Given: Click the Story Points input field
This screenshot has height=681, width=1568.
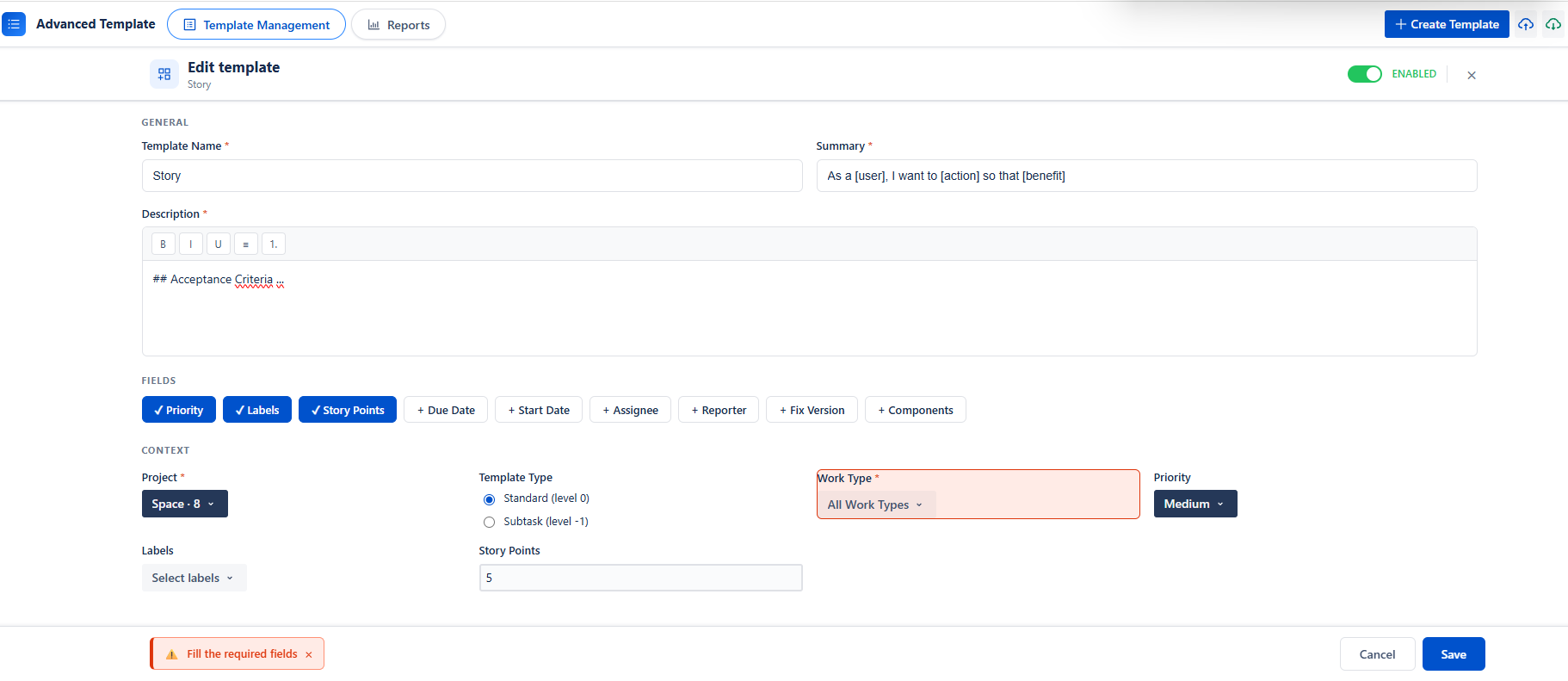Looking at the screenshot, I should tap(641, 578).
